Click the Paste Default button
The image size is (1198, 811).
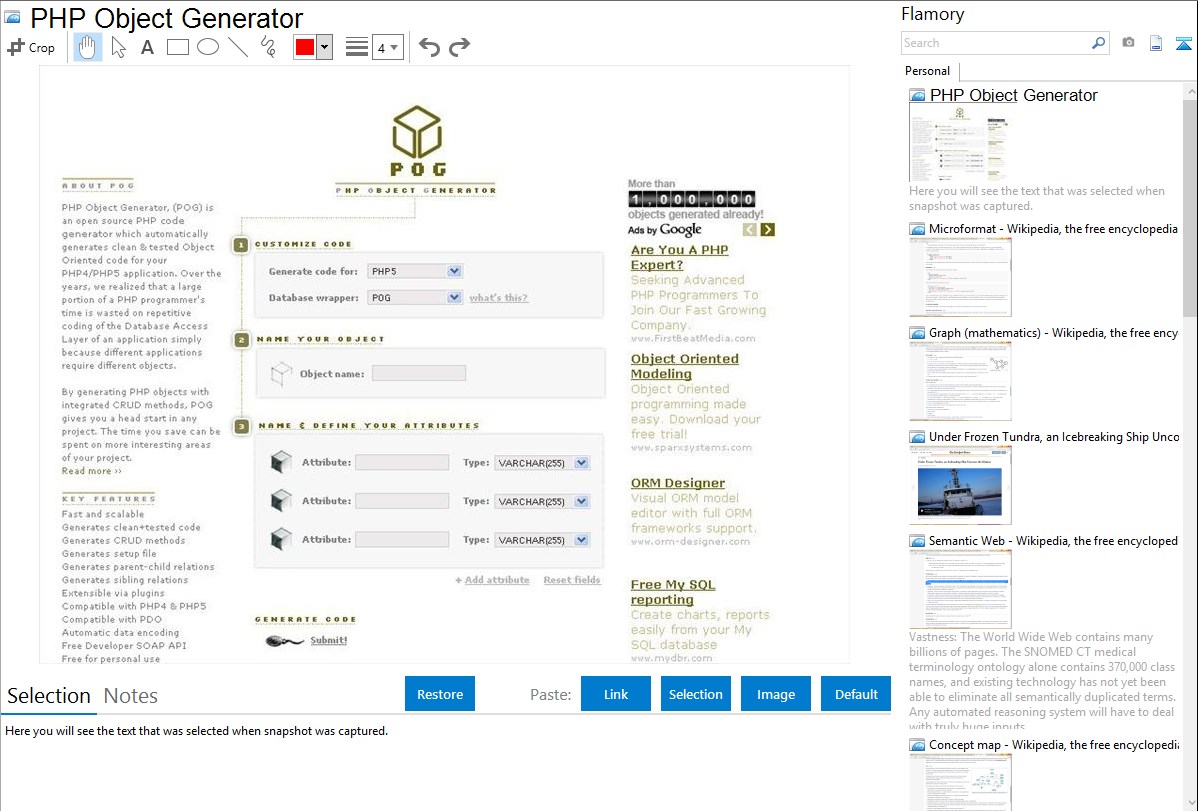tap(856, 694)
